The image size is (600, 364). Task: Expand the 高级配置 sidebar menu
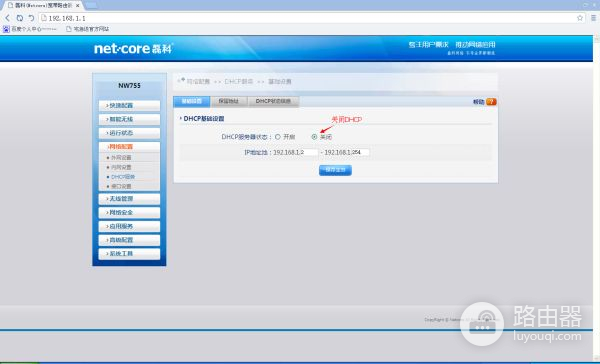129,240
